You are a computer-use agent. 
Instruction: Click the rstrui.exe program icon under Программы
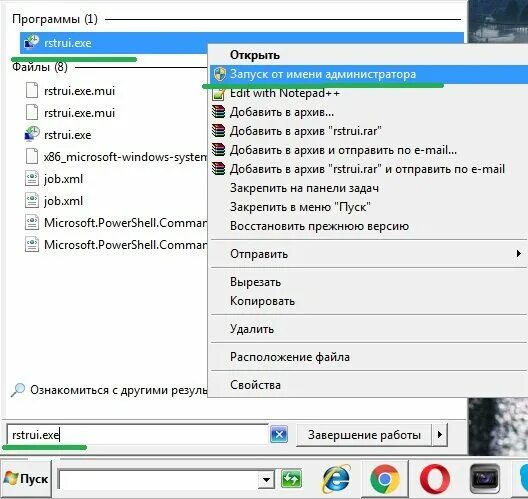[x=32, y=42]
